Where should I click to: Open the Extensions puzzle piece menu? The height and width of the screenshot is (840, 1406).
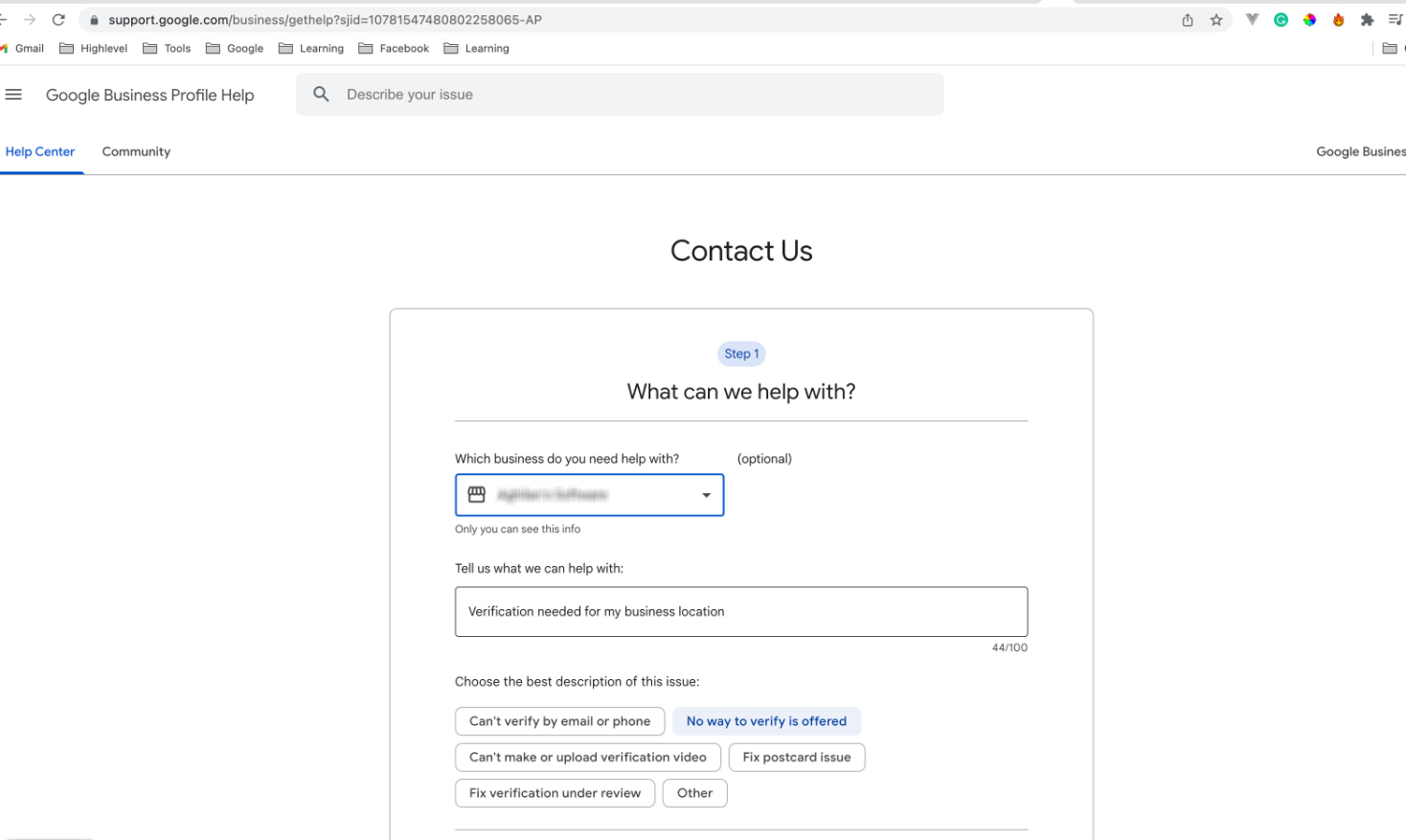tap(1367, 19)
